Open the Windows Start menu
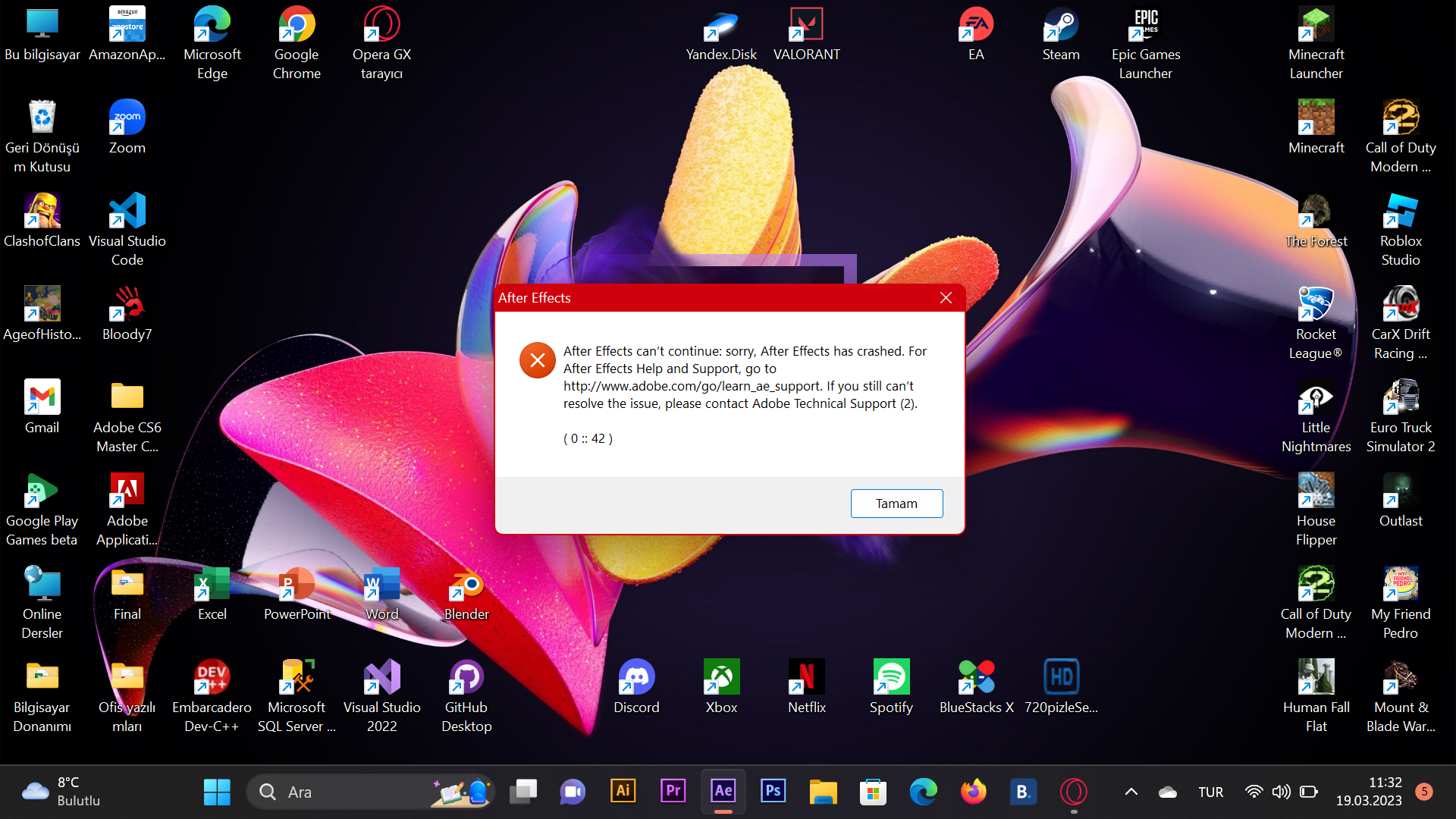Viewport: 1456px width, 819px height. (217, 791)
